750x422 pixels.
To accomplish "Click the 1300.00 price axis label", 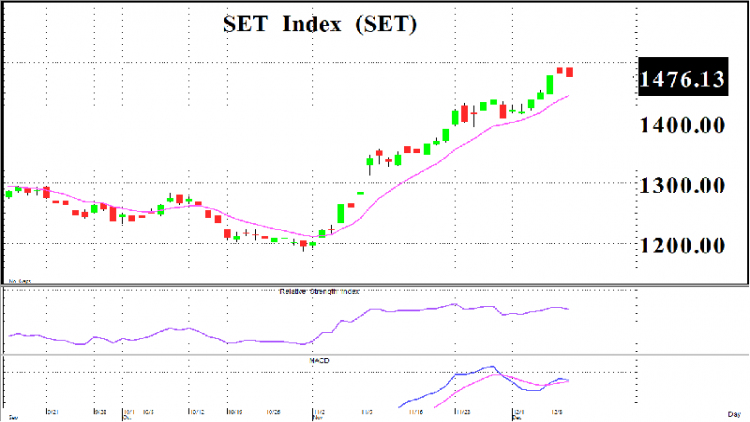I will (682, 185).
